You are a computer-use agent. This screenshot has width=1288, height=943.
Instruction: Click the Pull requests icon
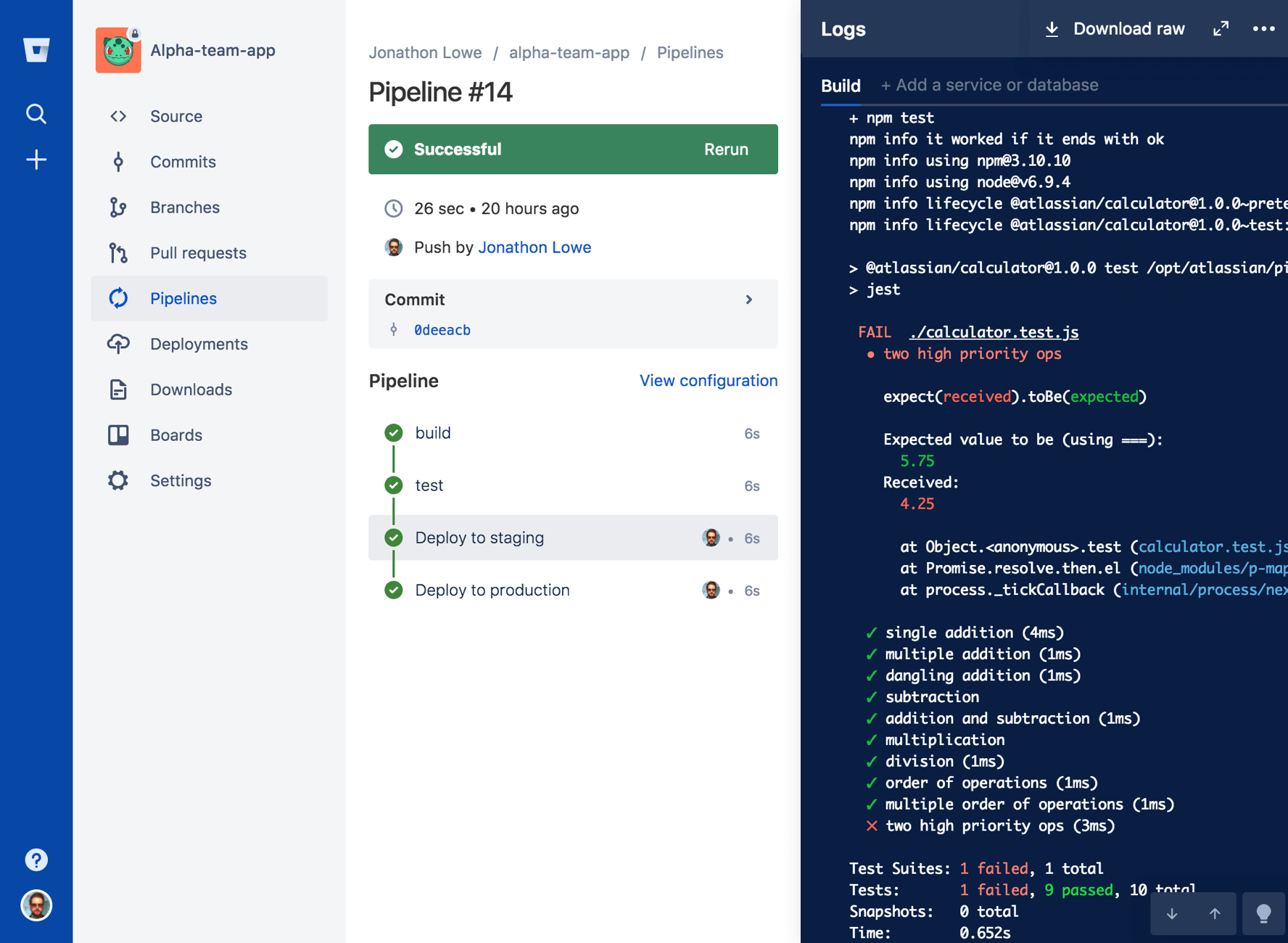click(x=118, y=253)
